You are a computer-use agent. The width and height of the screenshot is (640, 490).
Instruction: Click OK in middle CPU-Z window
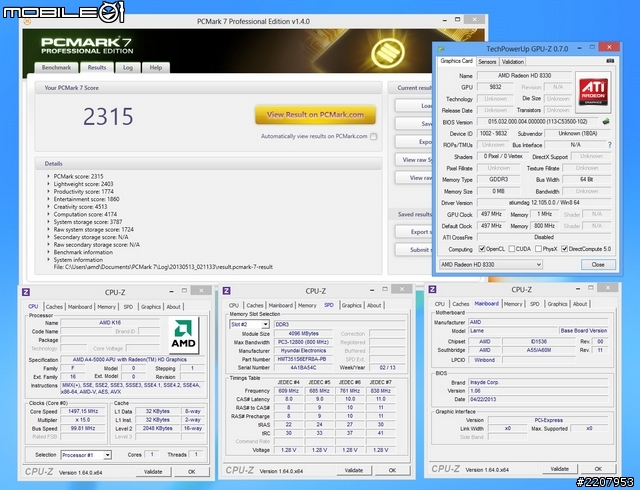(x=392, y=470)
